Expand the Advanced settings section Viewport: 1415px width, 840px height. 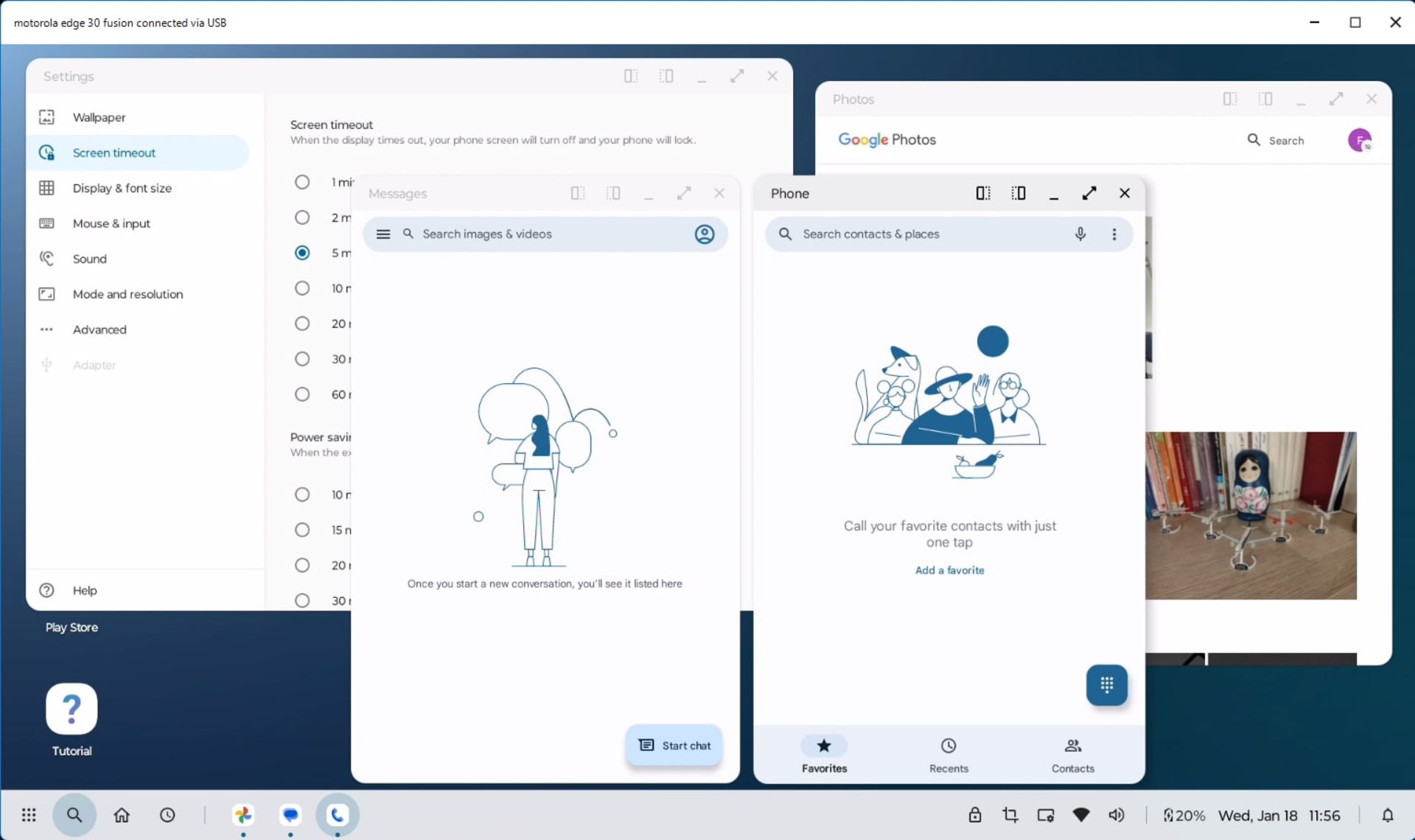pos(99,329)
